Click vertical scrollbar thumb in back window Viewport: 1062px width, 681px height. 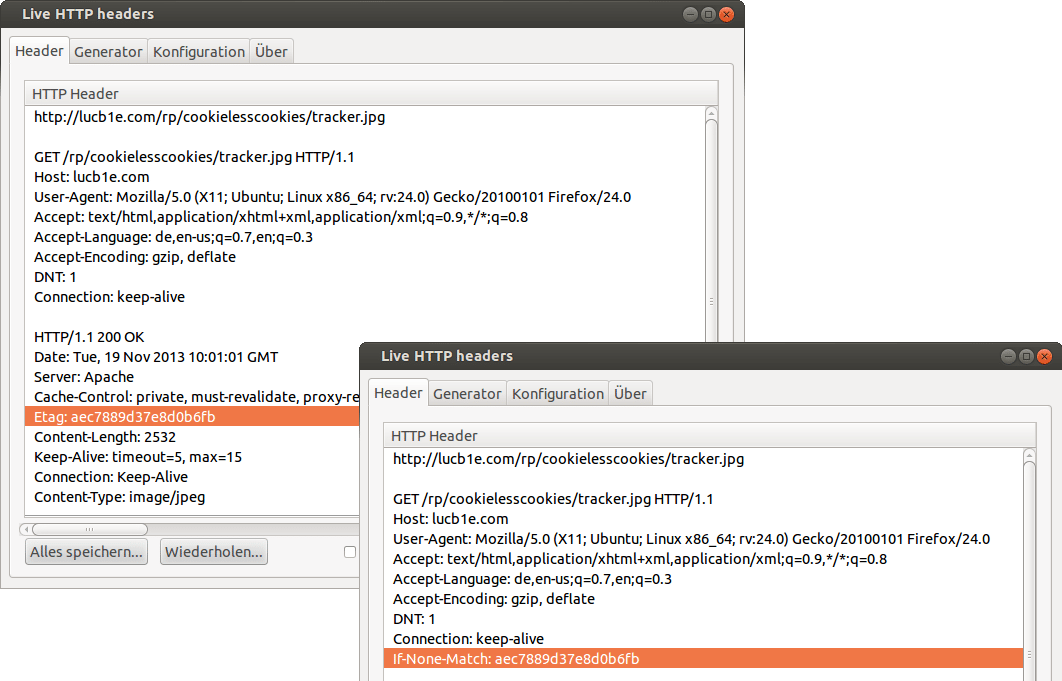point(711,230)
